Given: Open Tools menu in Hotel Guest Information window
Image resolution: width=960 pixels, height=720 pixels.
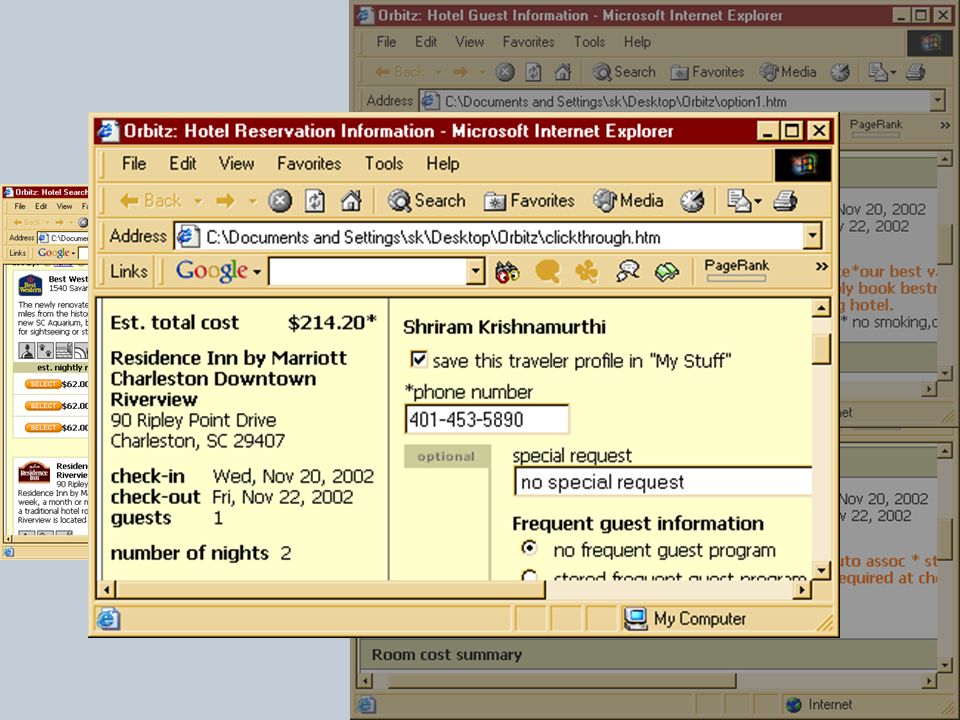Looking at the screenshot, I should 589,42.
